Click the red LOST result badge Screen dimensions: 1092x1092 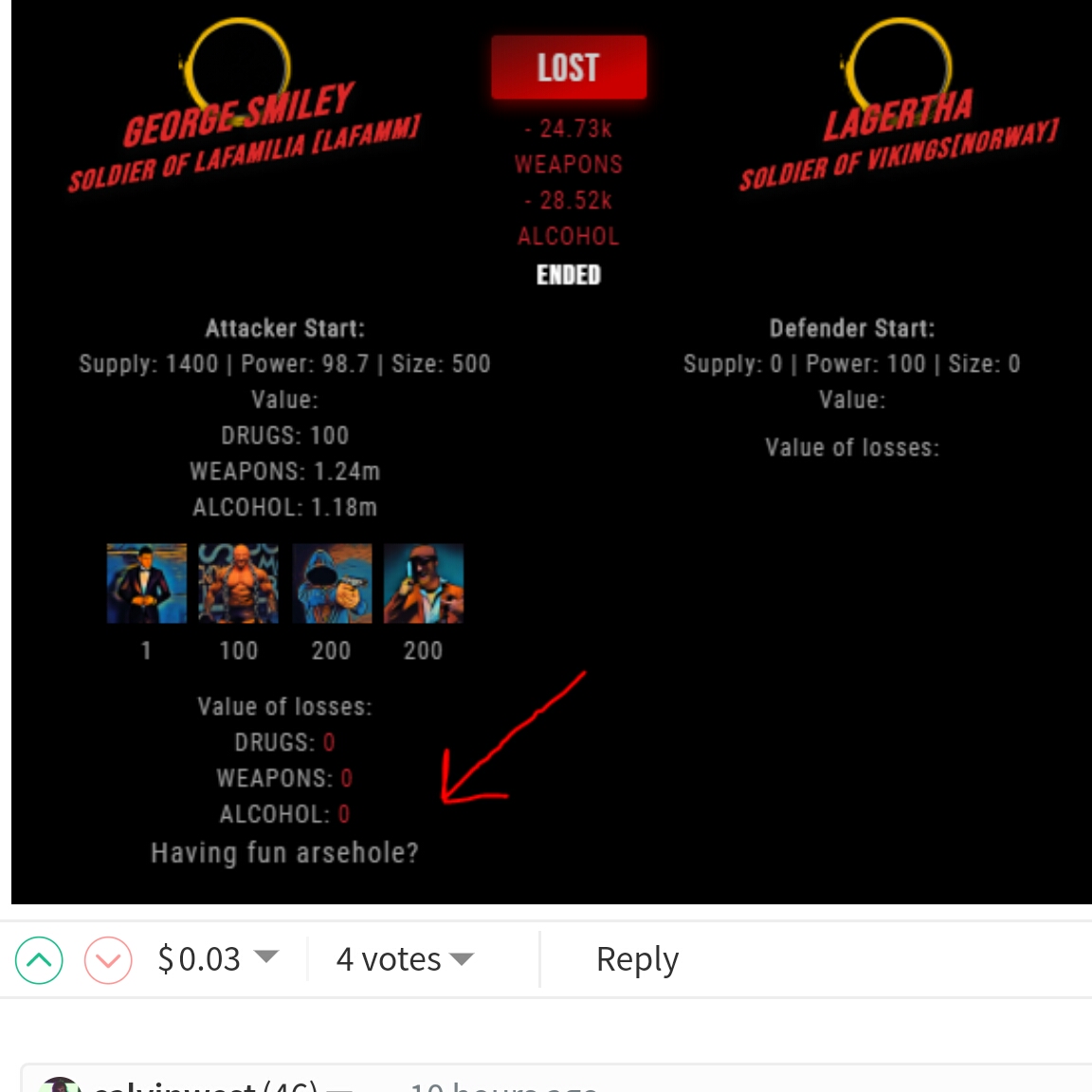click(569, 67)
